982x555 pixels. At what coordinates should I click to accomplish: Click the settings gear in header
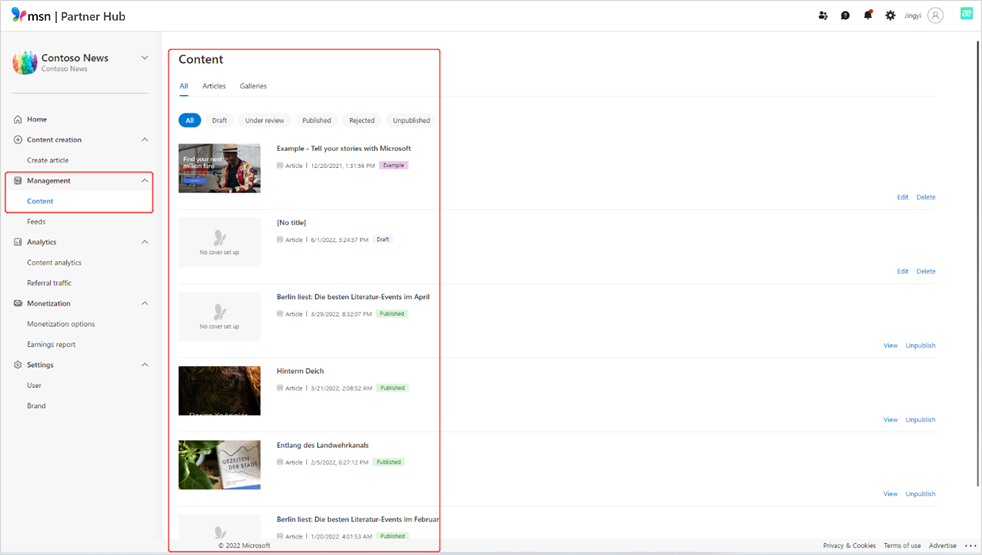point(890,15)
